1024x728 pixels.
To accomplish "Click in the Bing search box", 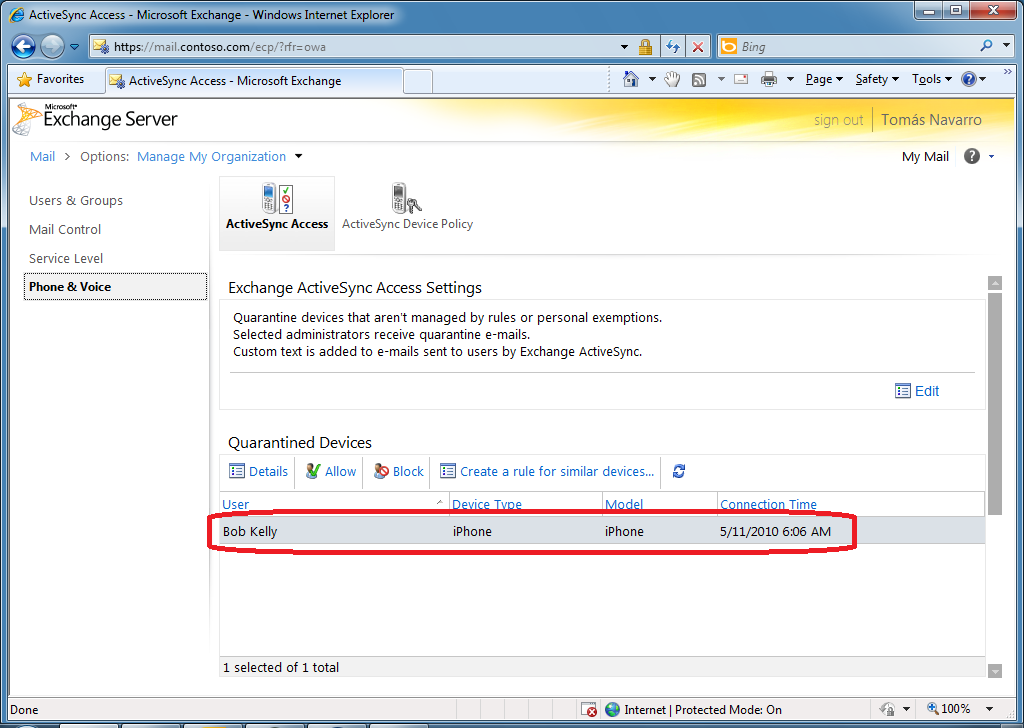I will click(850, 46).
